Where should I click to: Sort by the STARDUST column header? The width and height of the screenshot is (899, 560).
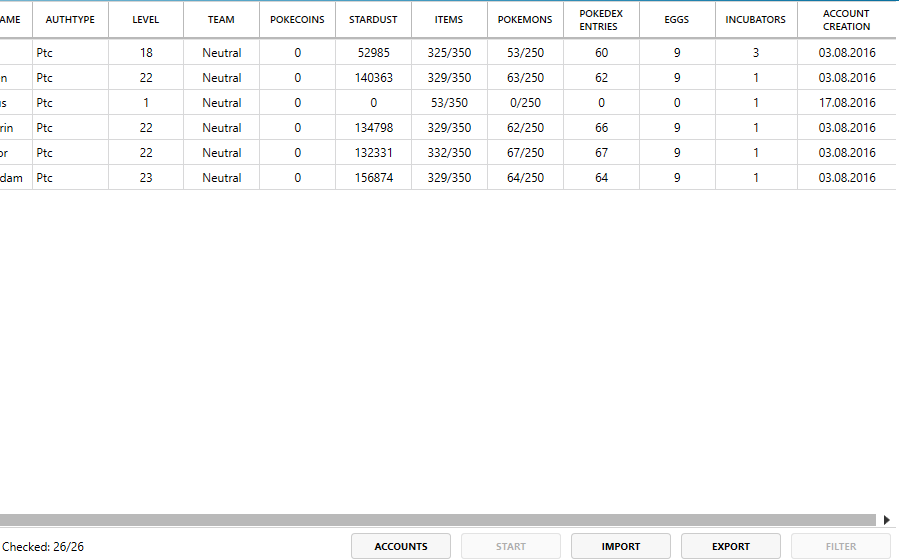pyautogui.click(x=373, y=19)
